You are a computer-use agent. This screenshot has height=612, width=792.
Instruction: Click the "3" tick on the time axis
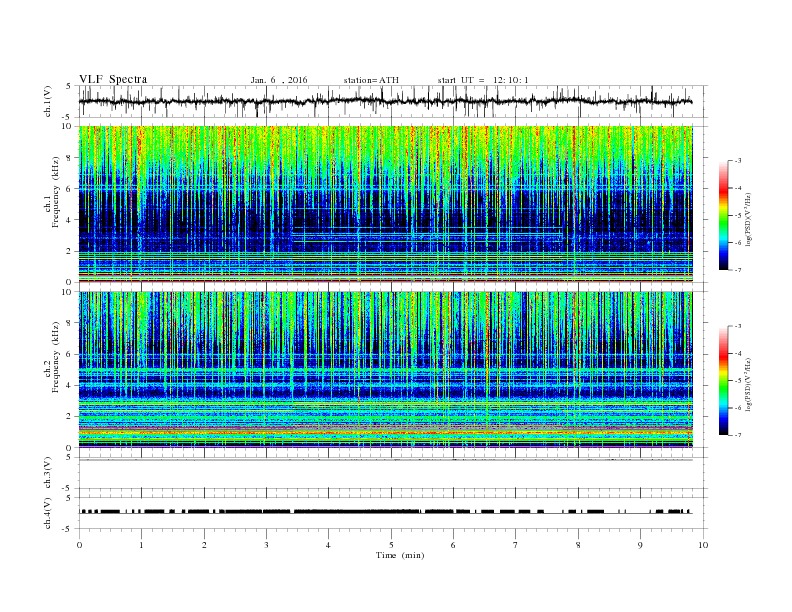(x=266, y=545)
